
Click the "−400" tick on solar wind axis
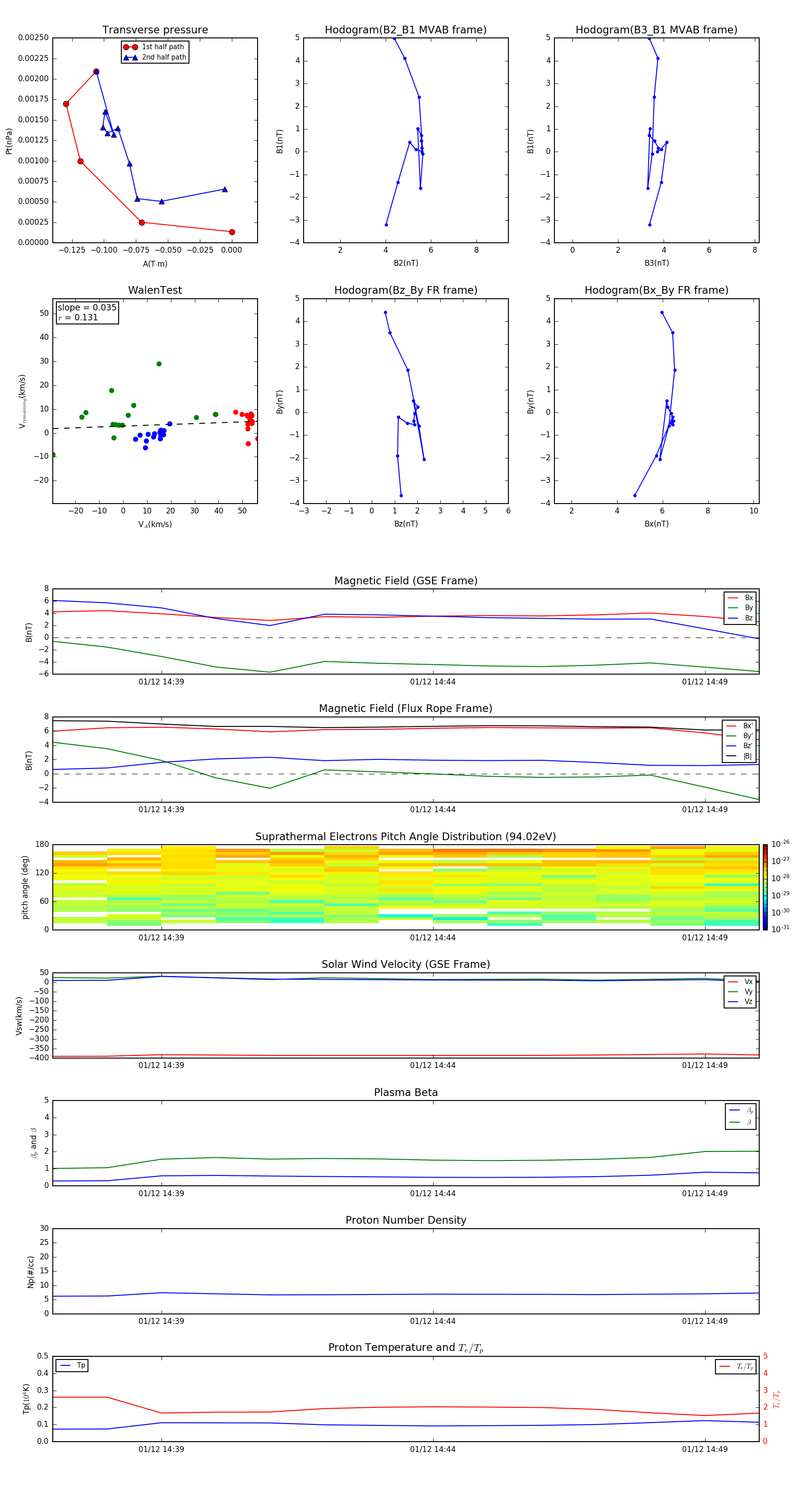click(39, 1058)
